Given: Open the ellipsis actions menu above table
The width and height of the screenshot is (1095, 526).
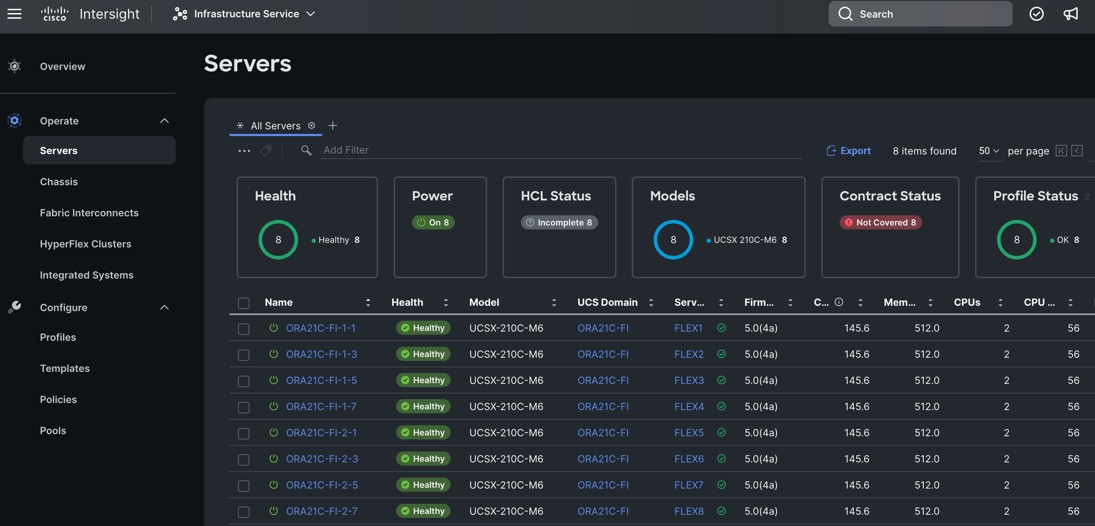Looking at the screenshot, I should tap(244, 150).
